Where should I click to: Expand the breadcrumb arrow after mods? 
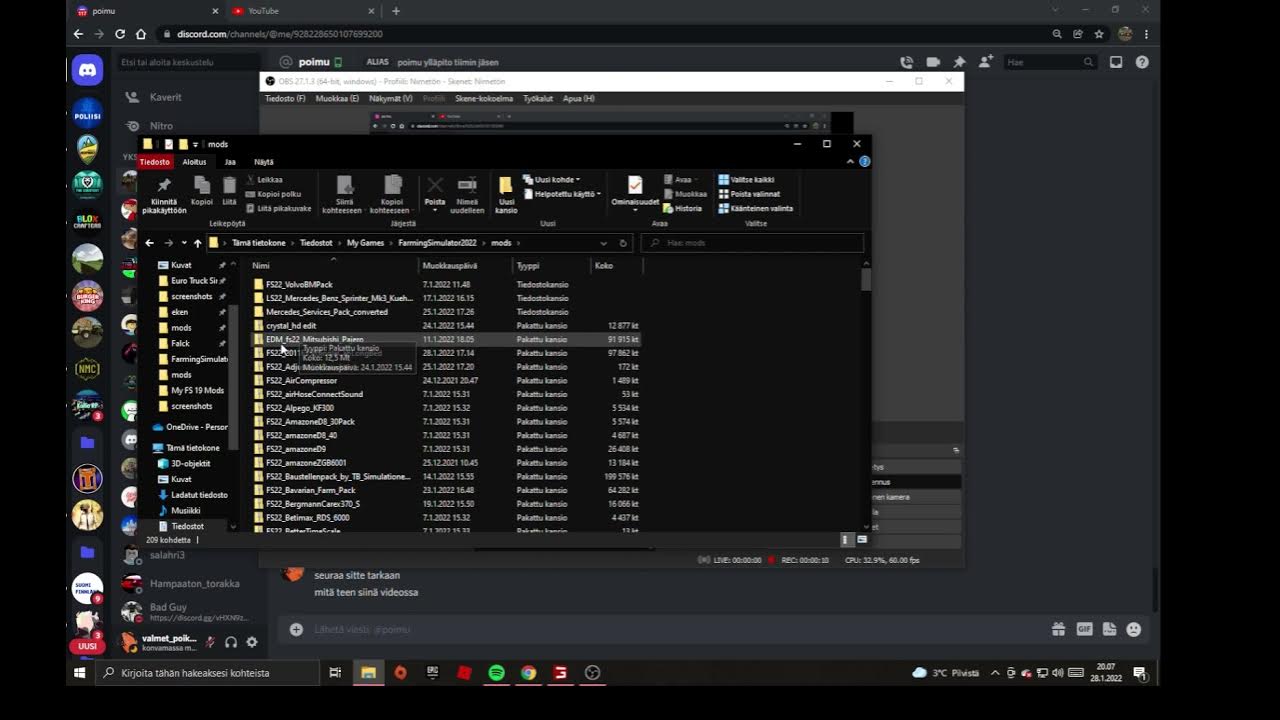click(518, 243)
